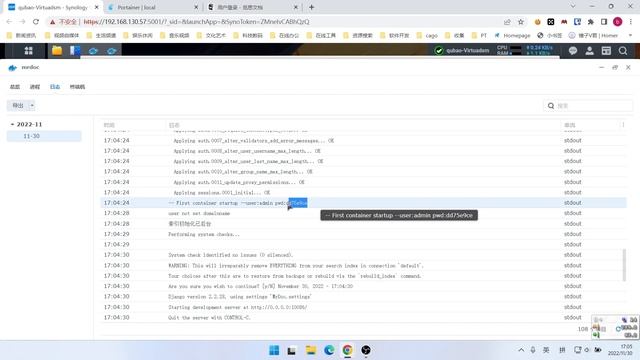Select the 'Quit the server with CONTROL-C.' log row
Viewport: 640px width, 360px height.
tap(363, 318)
